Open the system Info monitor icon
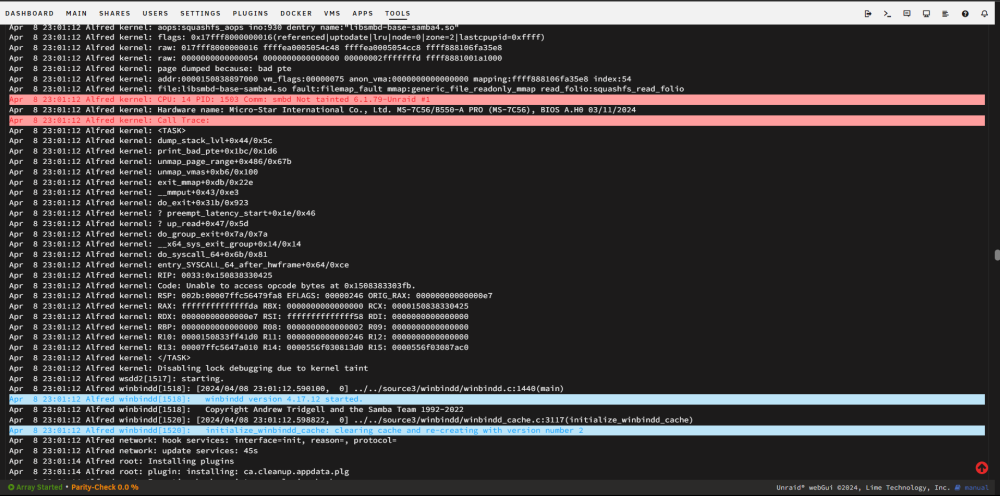1000x496 pixels. tap(926, 13)
